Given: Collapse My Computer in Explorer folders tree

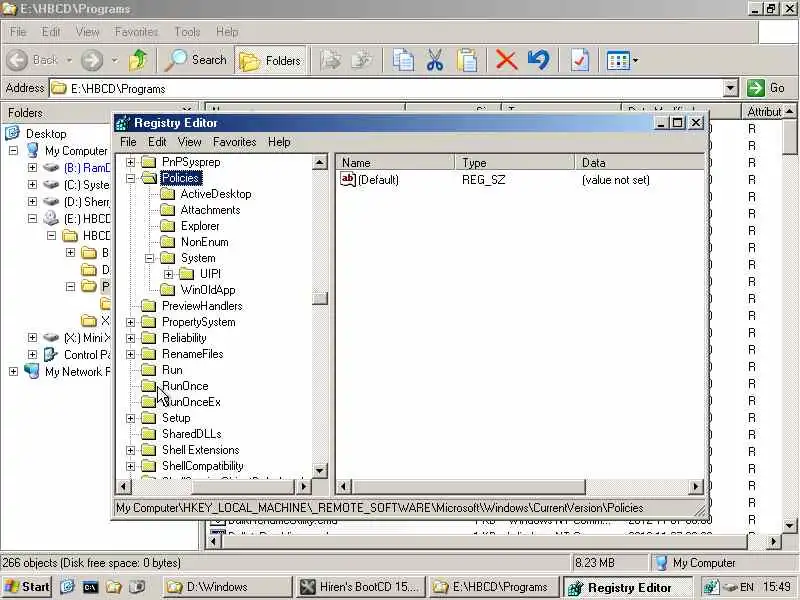Looking at the screenshot, I should coord(13,151).
